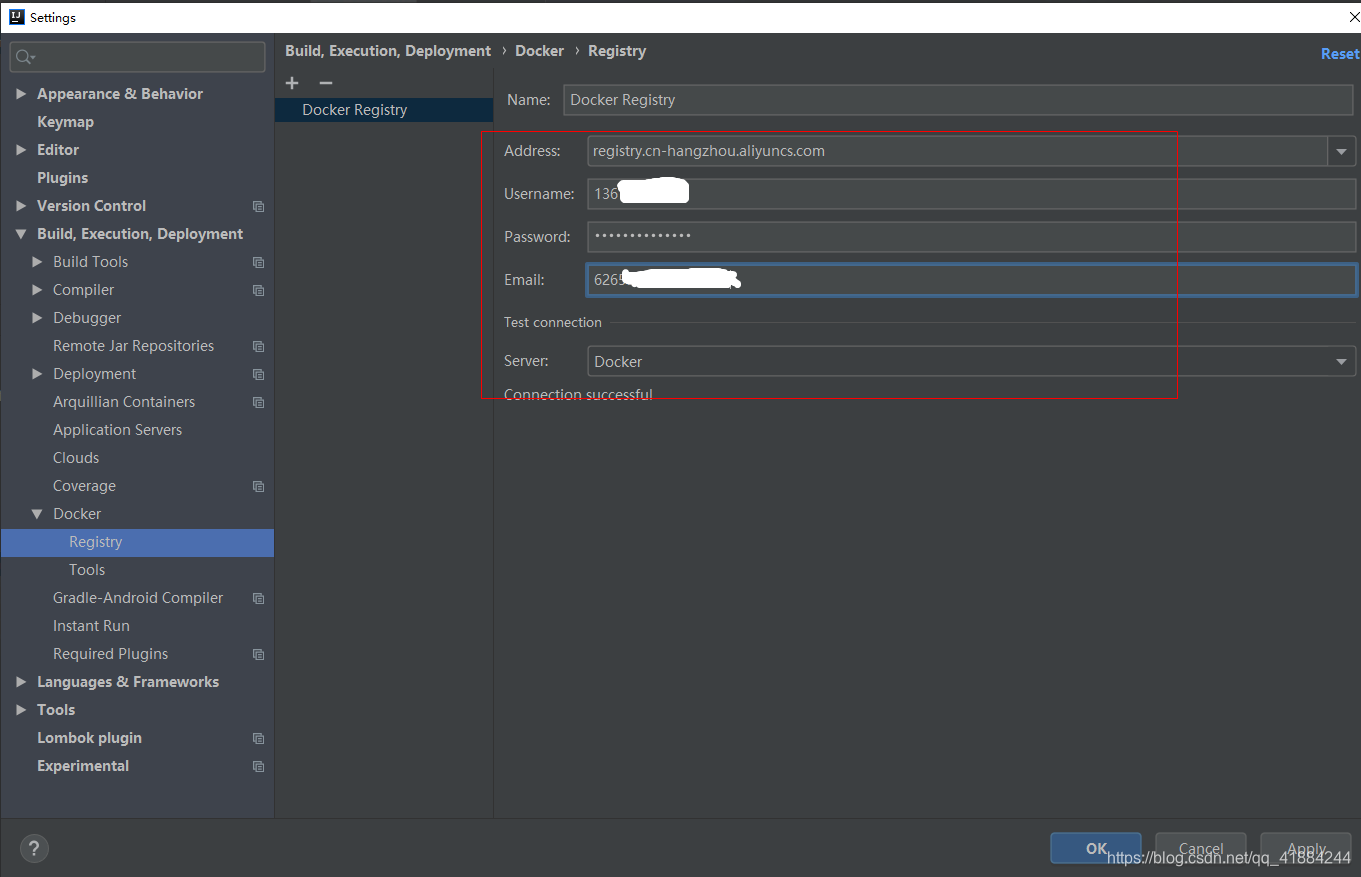Click the project-level icon beside Deployment
This screenshot has width=1361, height=877.
[258, 374]
